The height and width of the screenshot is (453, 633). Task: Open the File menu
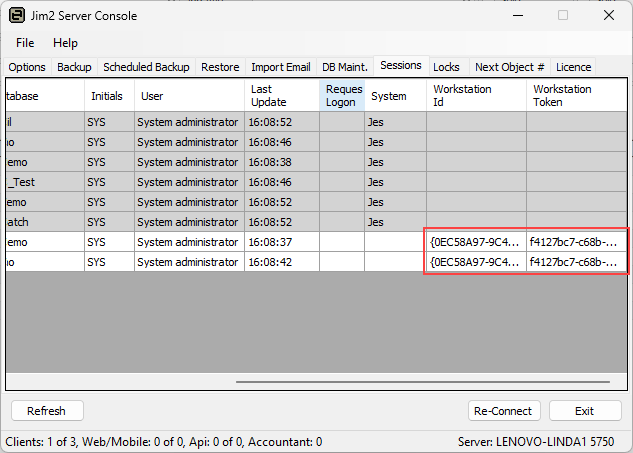(25, 43)
